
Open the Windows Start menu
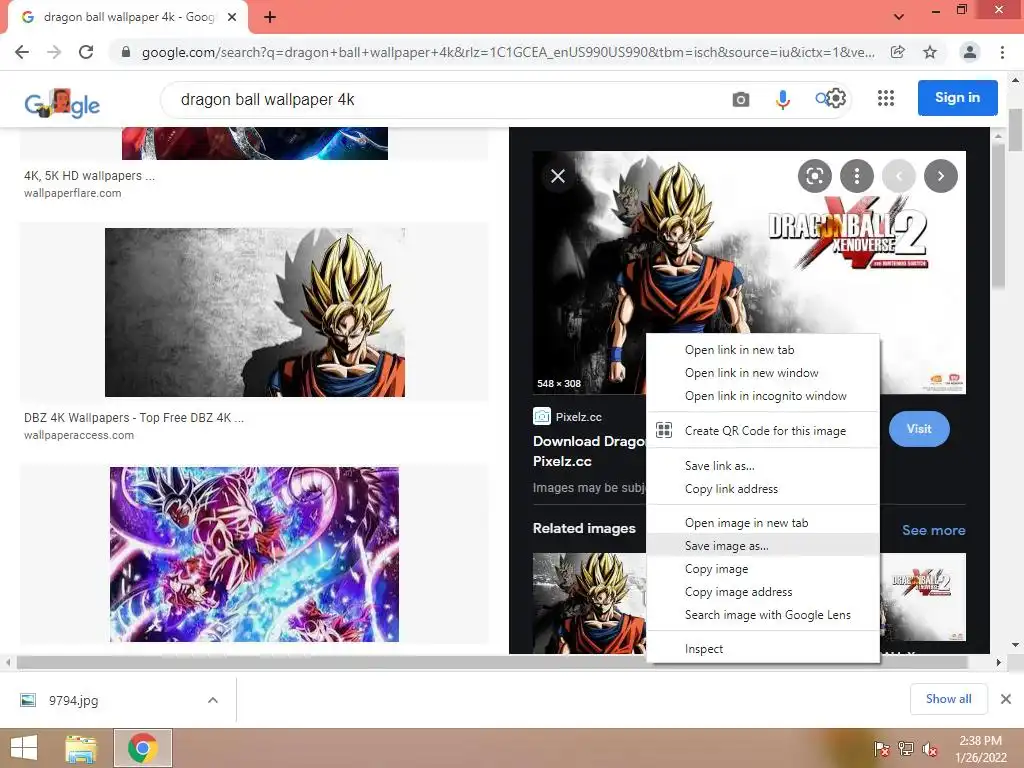(x=24, y=748)
